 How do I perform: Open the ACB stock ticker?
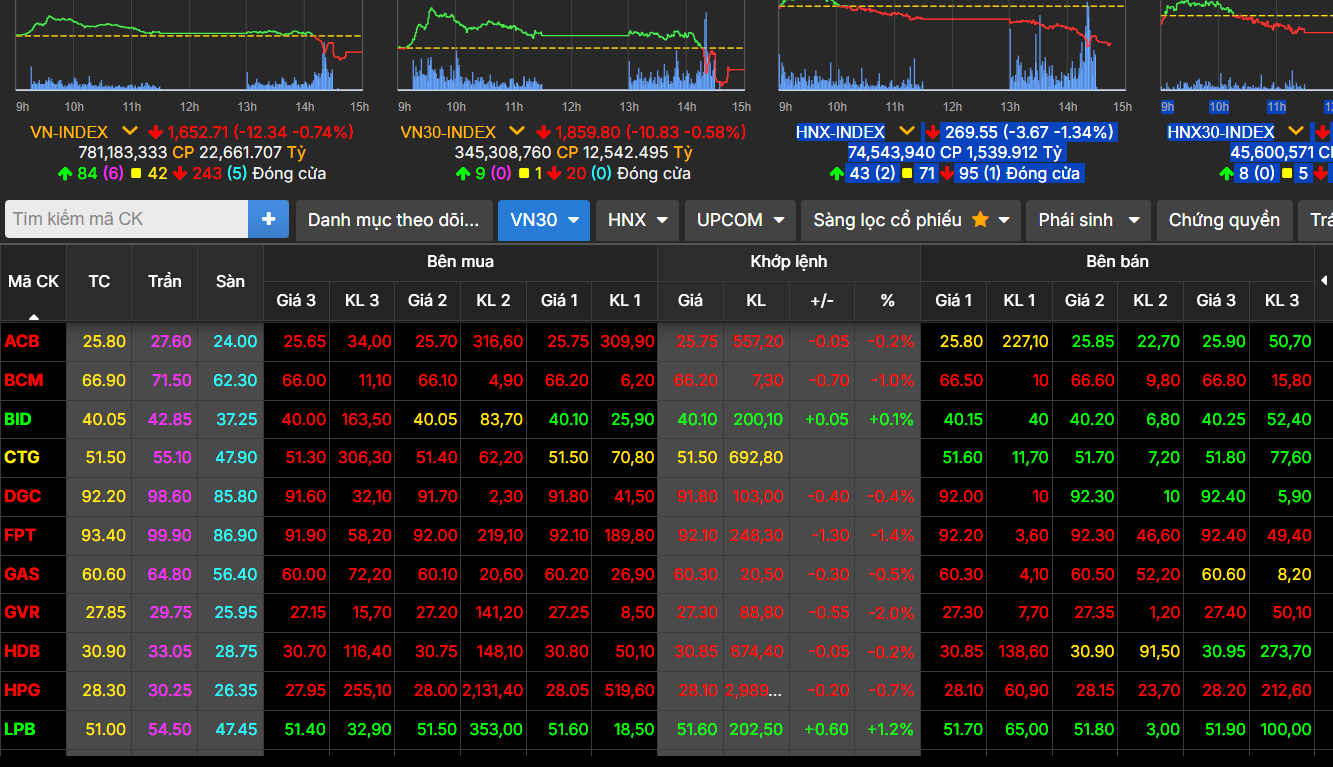(22, 341)
